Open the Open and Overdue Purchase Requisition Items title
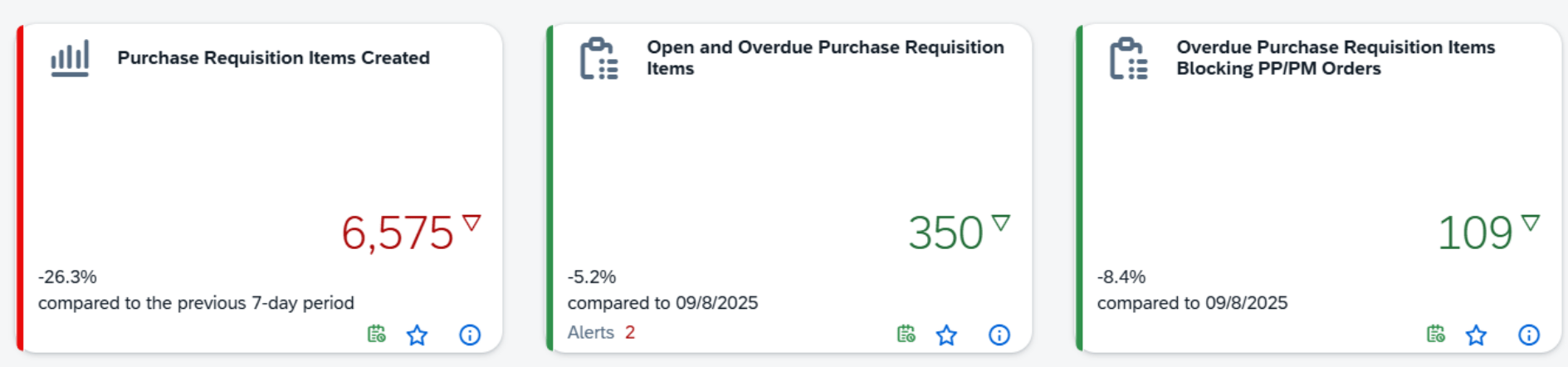The image size is (1568, 367). coord(825,57)
